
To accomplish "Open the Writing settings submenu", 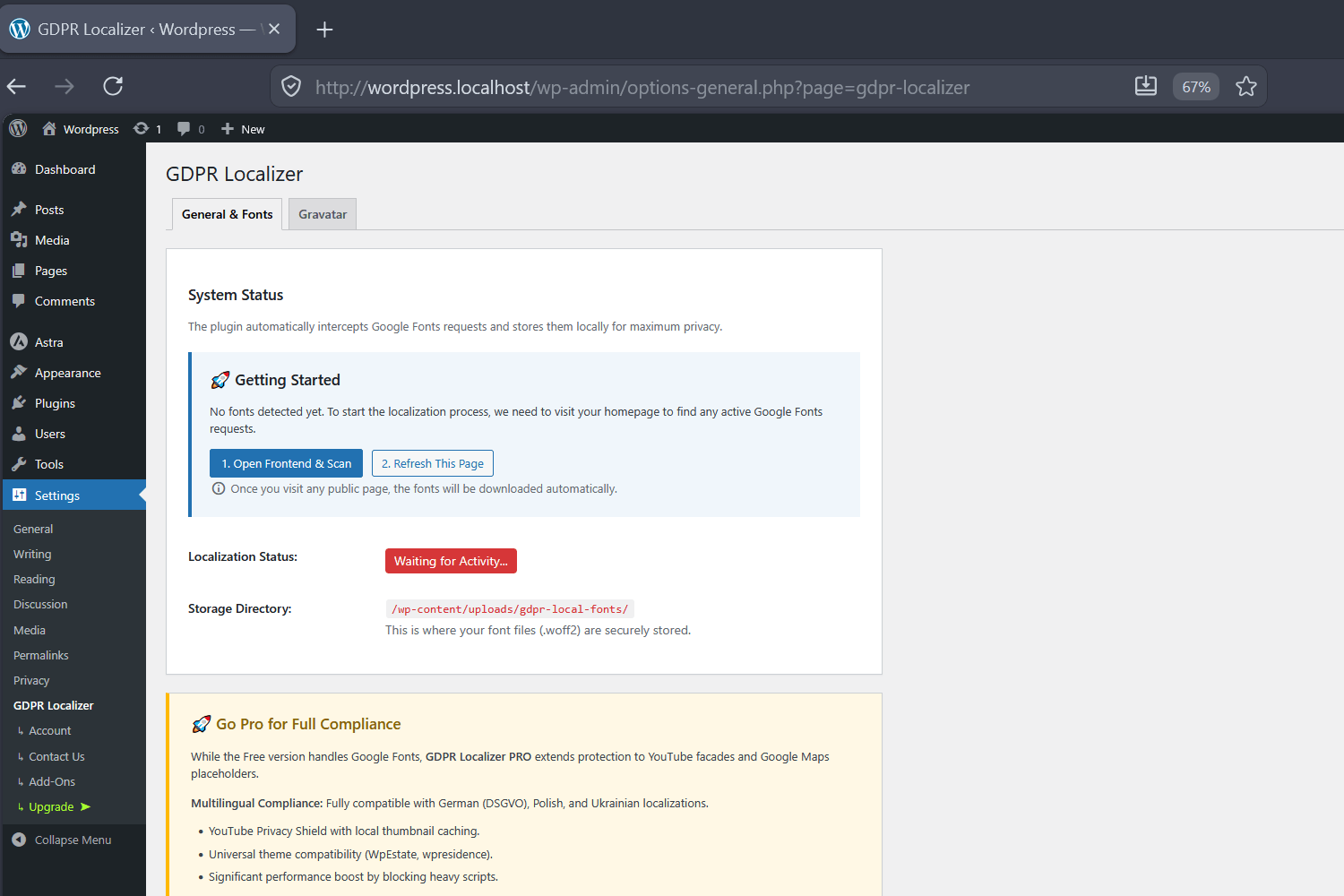I will [32, 554].
